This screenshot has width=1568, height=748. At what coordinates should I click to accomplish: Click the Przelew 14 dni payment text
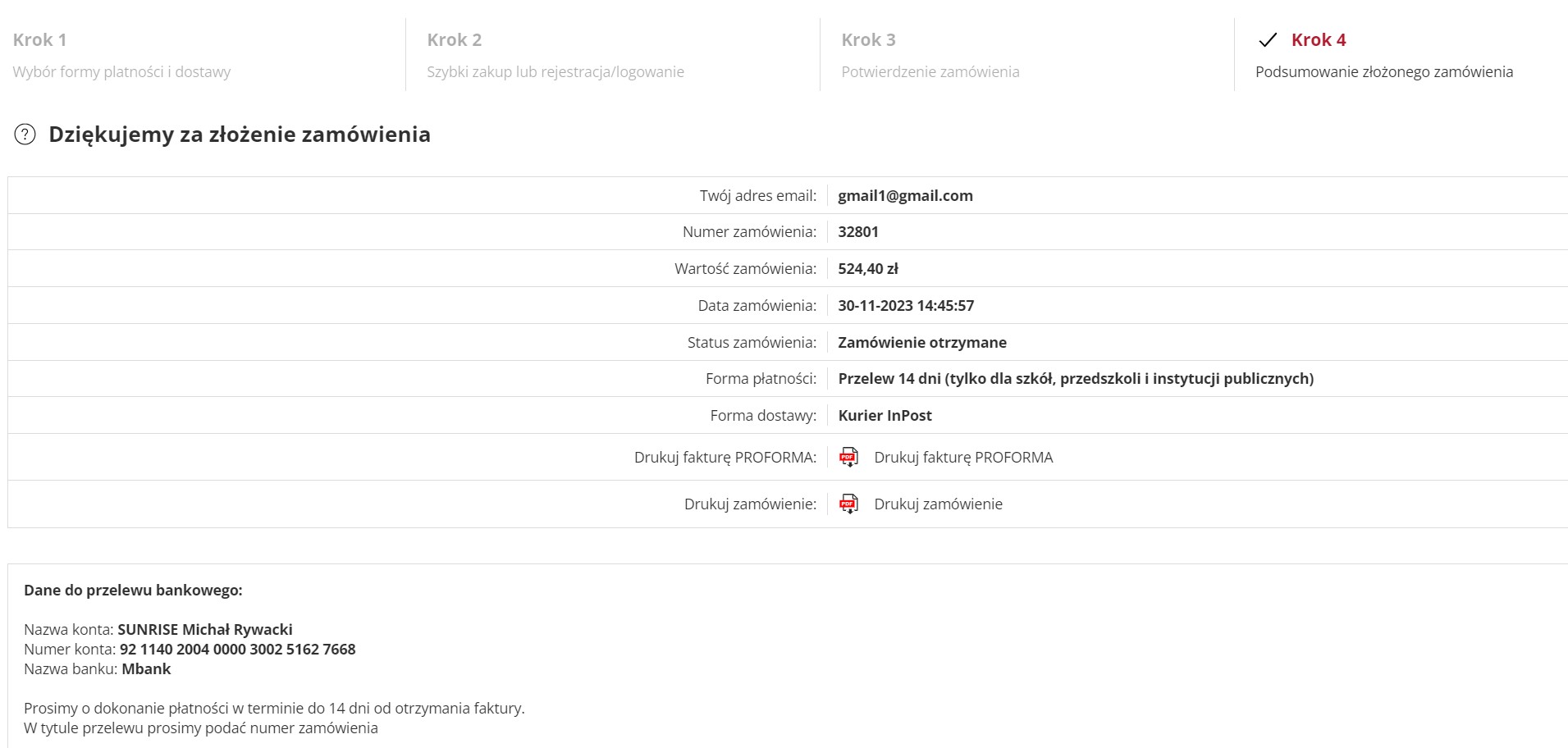(1075, 378)
